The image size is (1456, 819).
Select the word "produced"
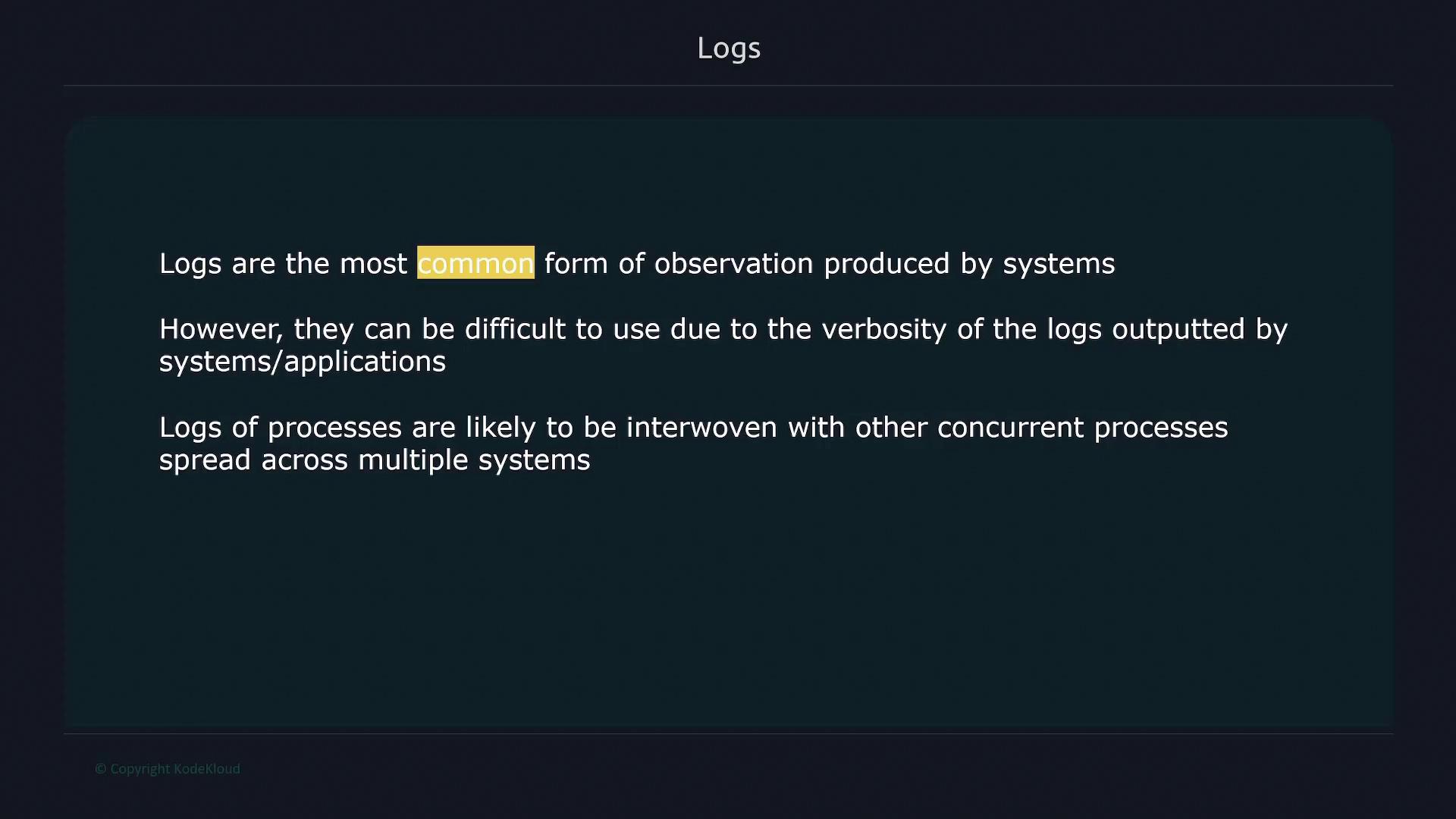(x=886, y=264)
